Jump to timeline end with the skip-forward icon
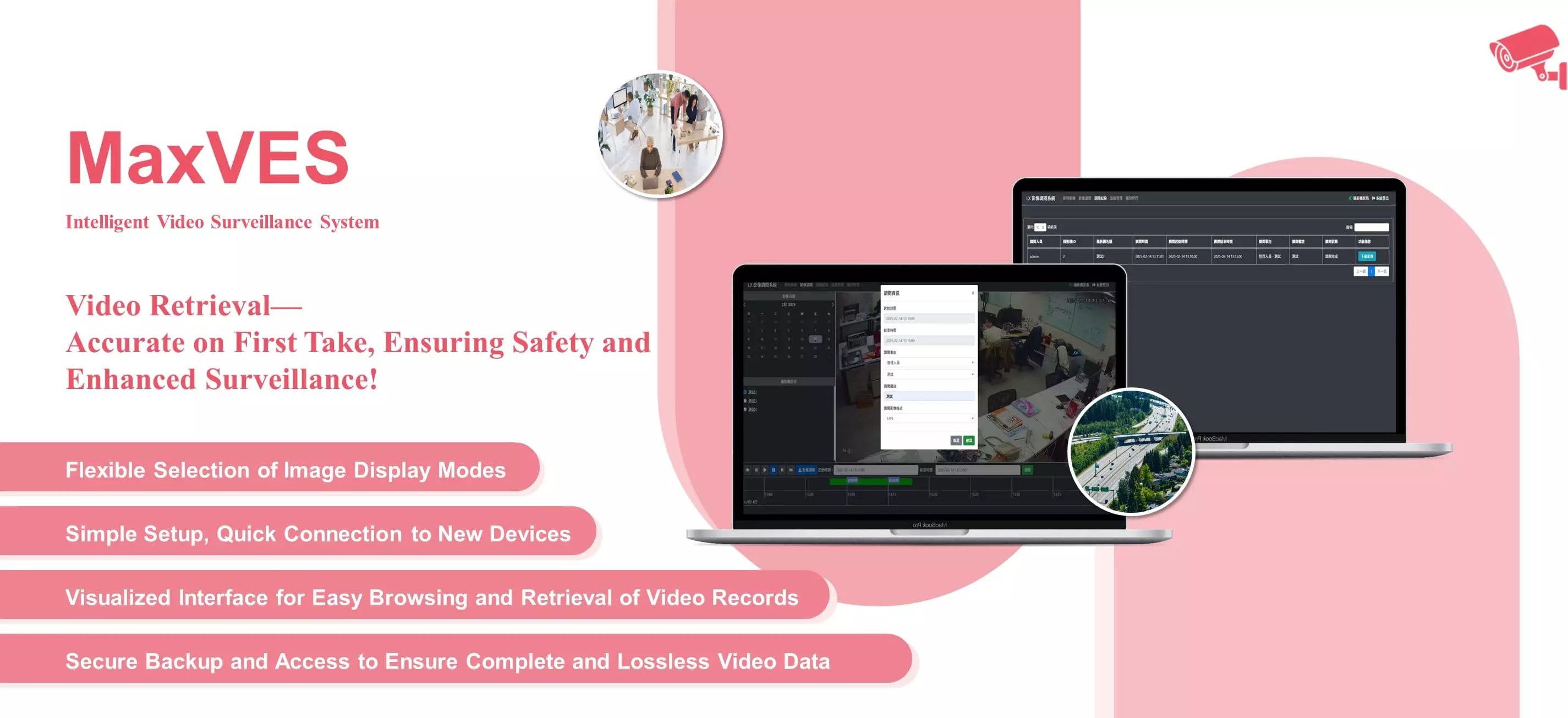The width and height of the screenshot is (1568, 718). (791, 470)
